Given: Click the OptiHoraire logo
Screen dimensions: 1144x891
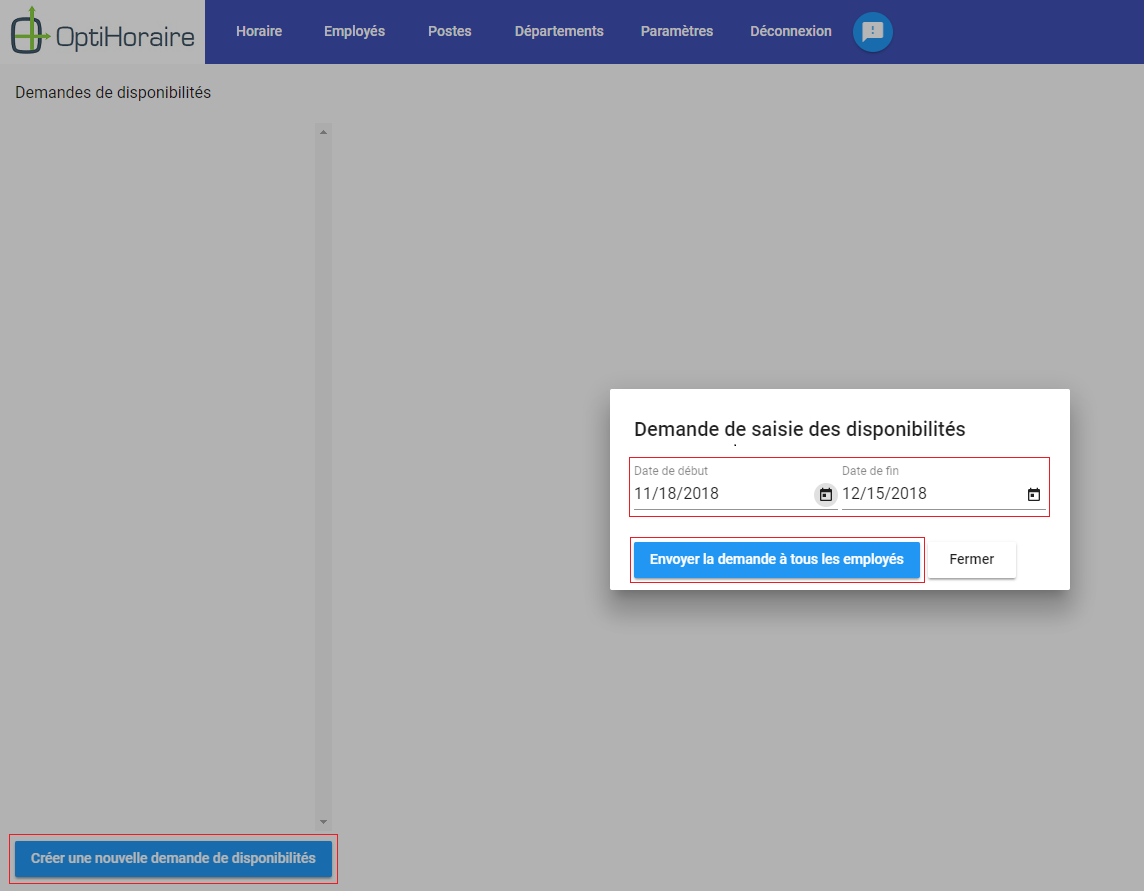Looking at the screenshot, I should [103, 31].
